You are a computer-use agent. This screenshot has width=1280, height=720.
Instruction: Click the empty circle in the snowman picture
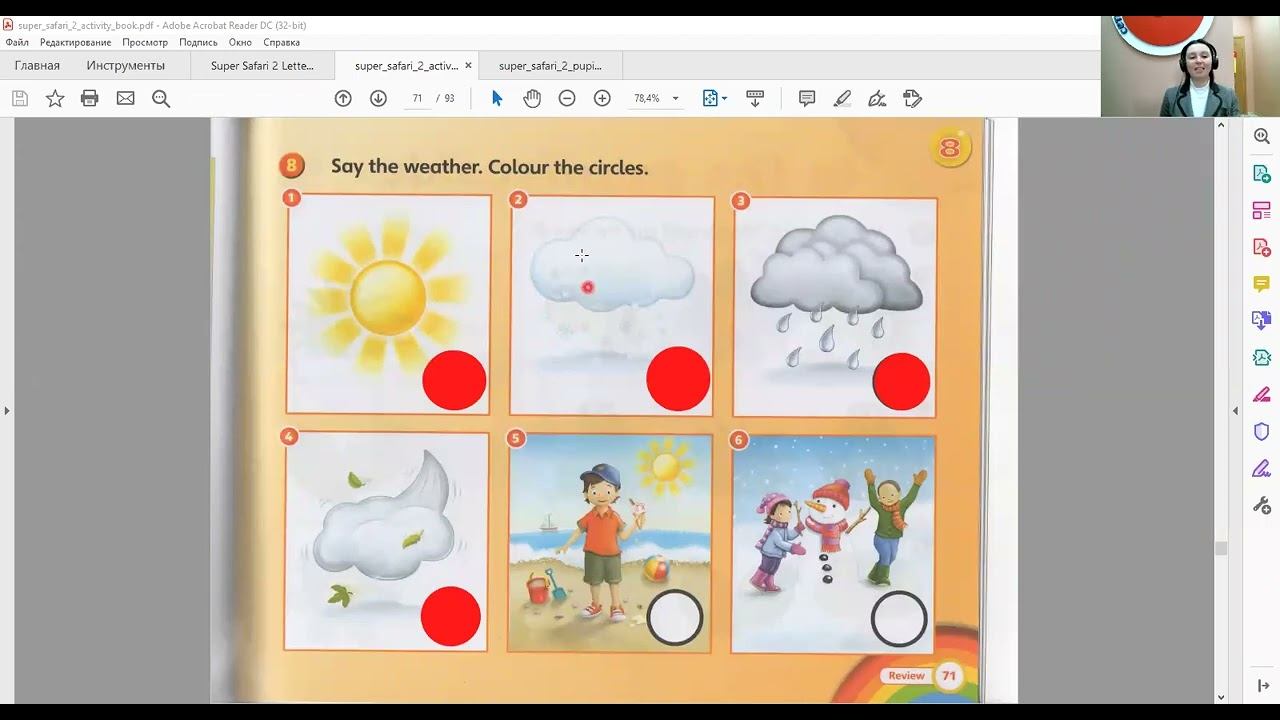click(x=899, y=620)
